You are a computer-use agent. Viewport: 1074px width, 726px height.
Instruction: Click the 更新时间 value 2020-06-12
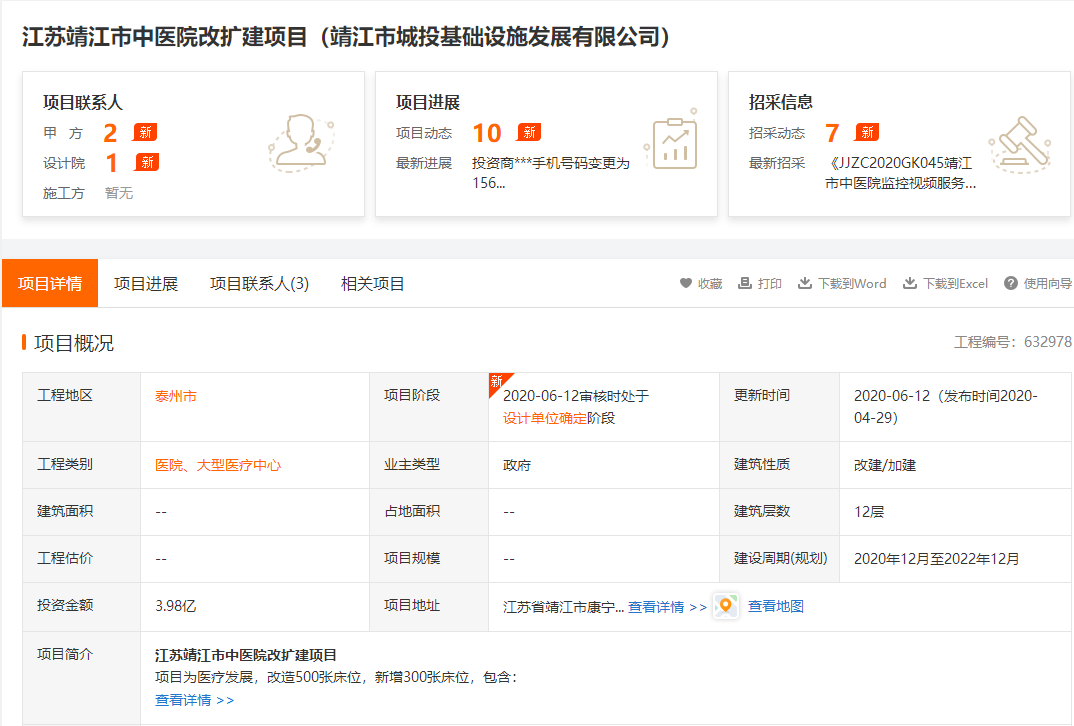pyautogui.click(x=892, y=396)
